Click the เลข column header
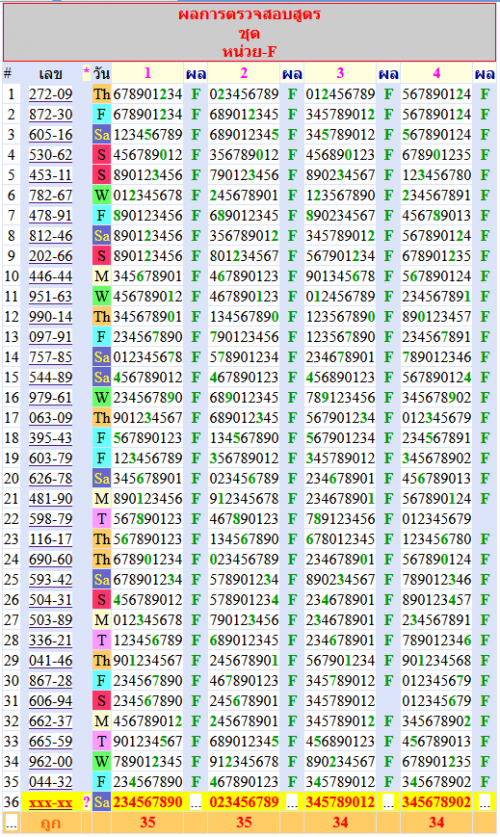The height and width of the screenshot is (837, 500). (x=51, y=73)
